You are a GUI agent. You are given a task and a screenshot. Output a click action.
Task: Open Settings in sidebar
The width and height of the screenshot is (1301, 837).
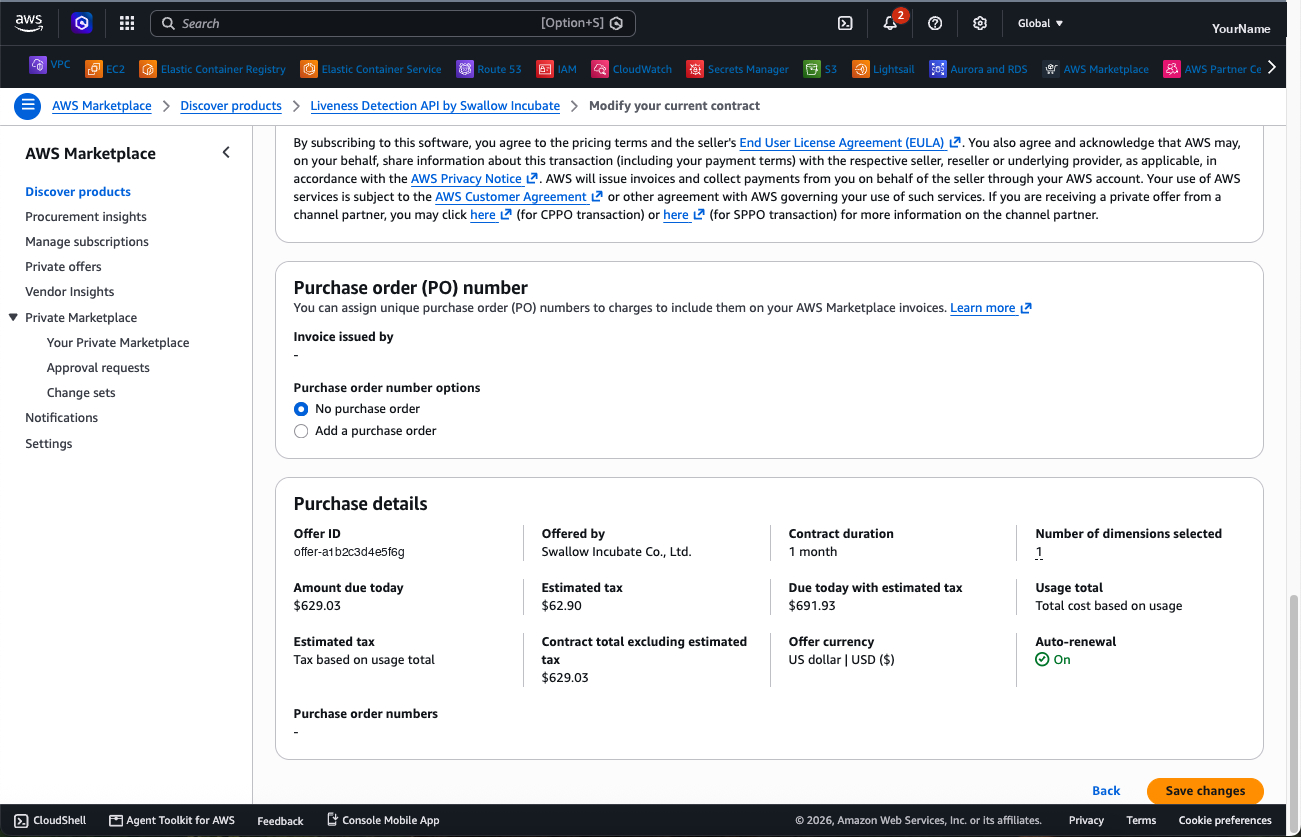point(49,444)
